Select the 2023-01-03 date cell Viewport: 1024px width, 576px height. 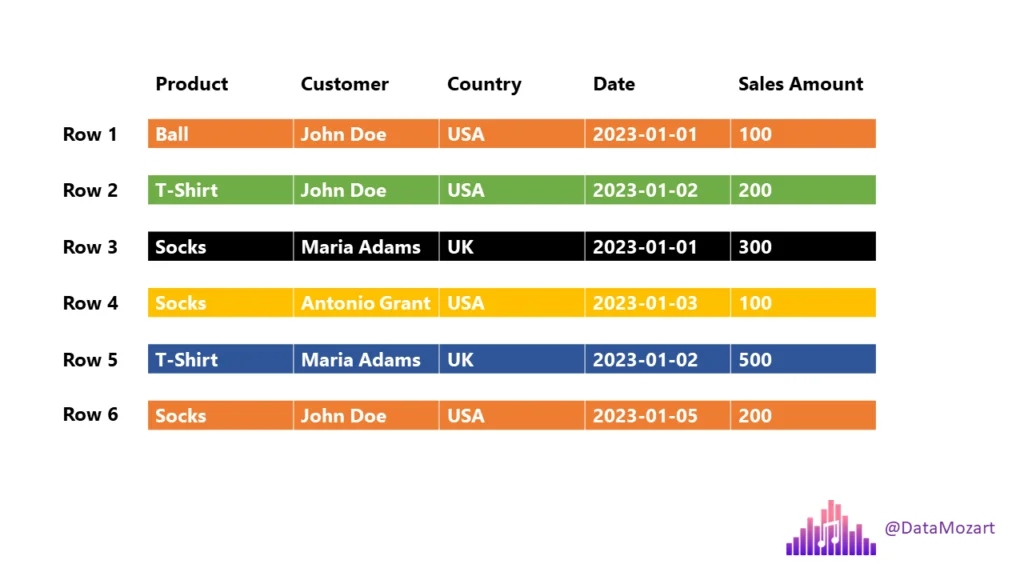pos(657,303)
